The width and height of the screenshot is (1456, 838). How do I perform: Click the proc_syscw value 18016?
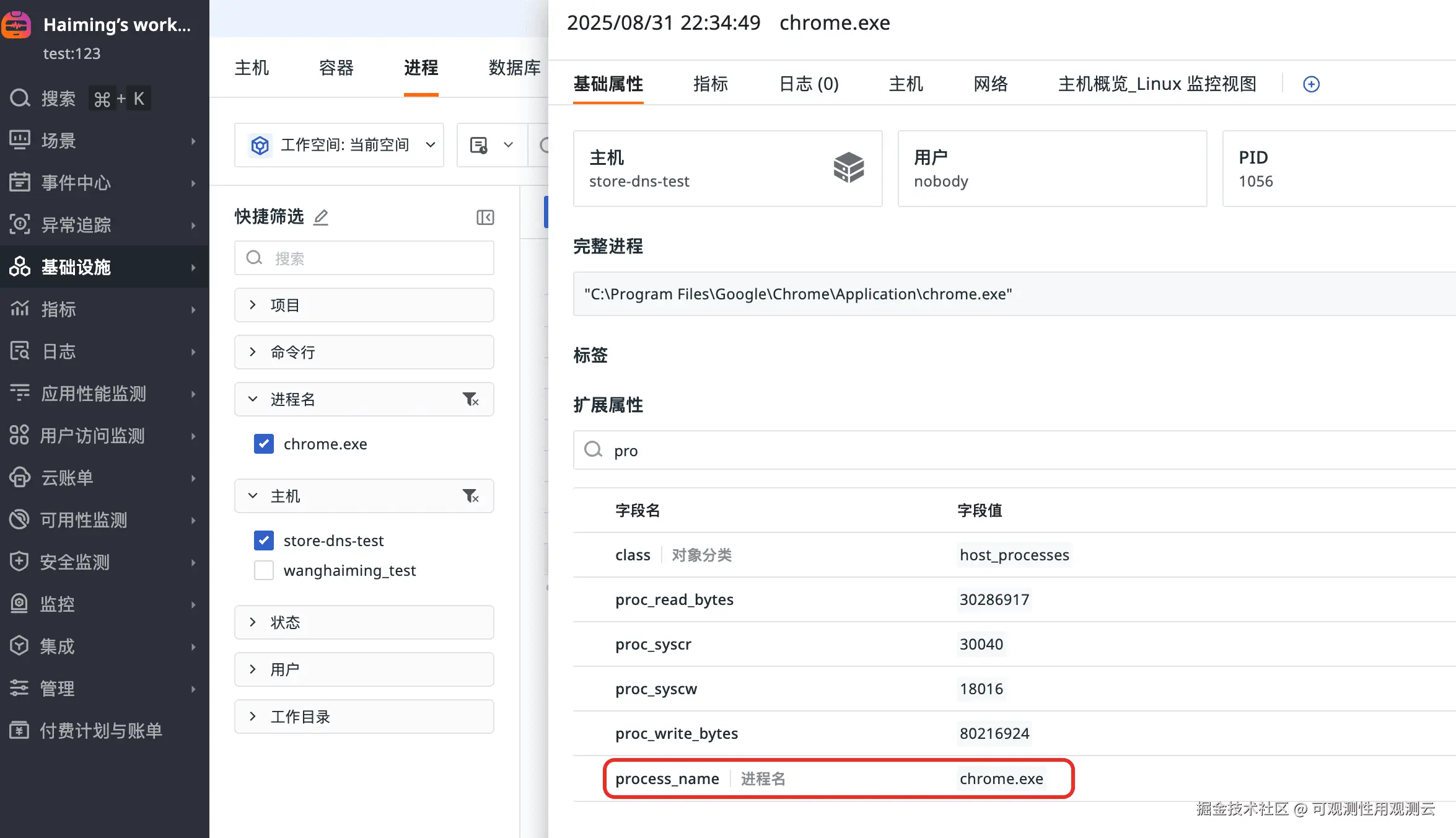point(981,689)
